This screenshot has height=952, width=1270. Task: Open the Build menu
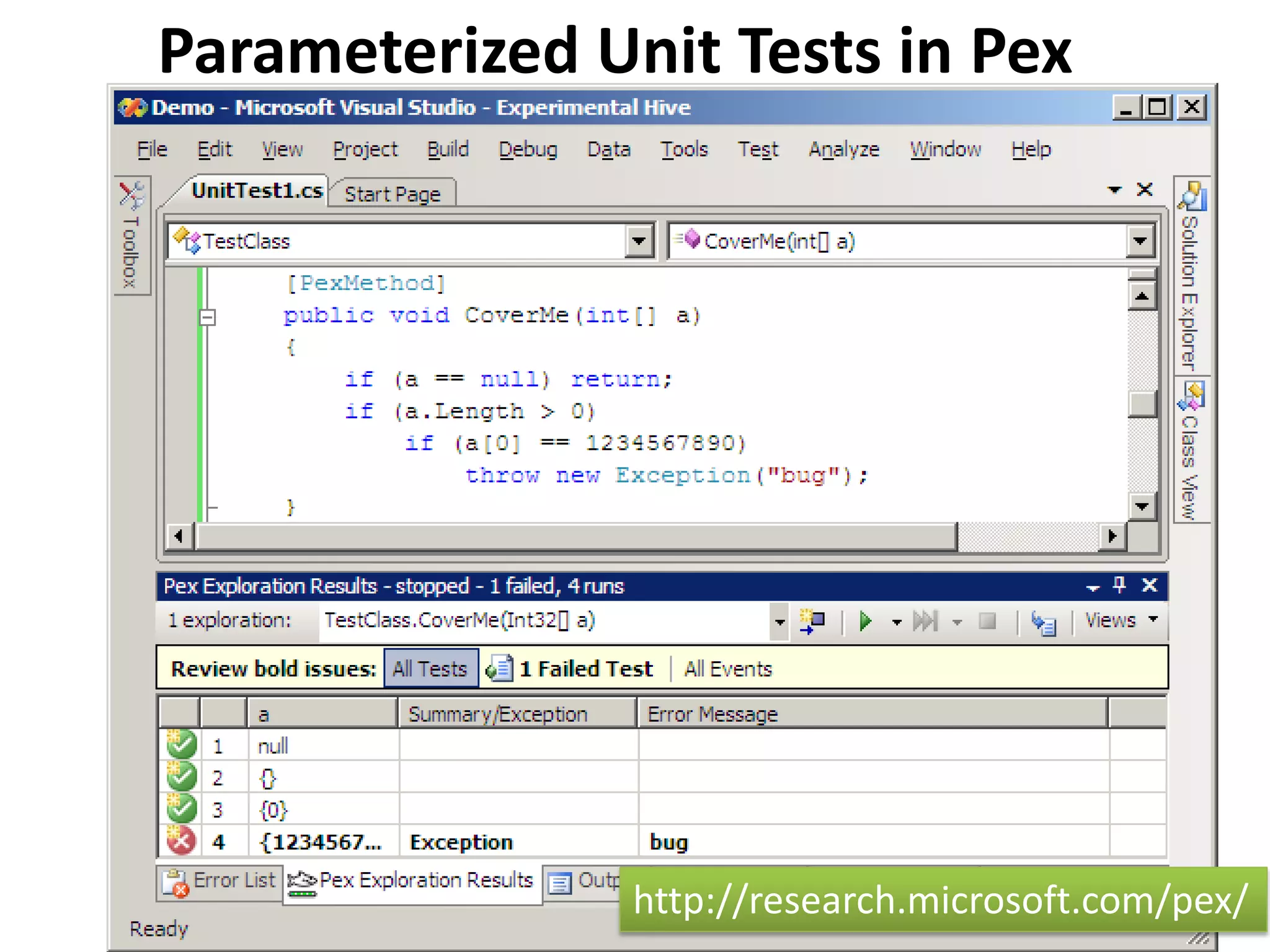coord(448,149)
